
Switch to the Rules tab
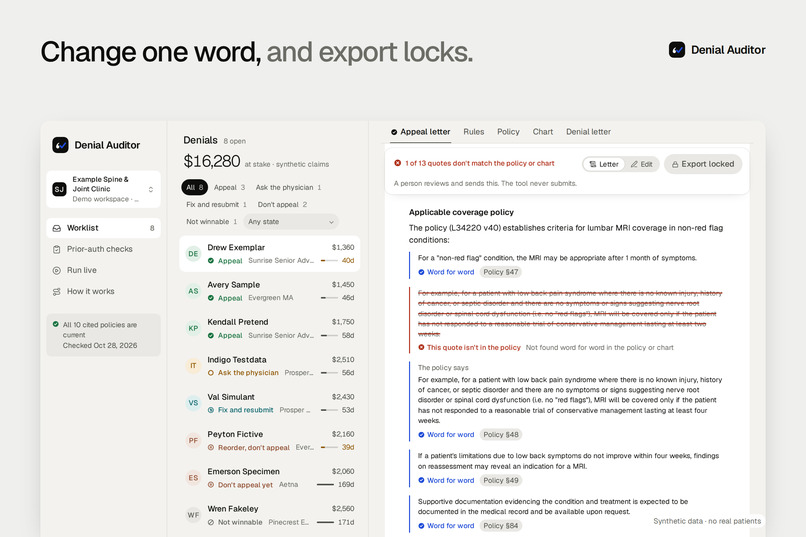click(x=473, y=132)
